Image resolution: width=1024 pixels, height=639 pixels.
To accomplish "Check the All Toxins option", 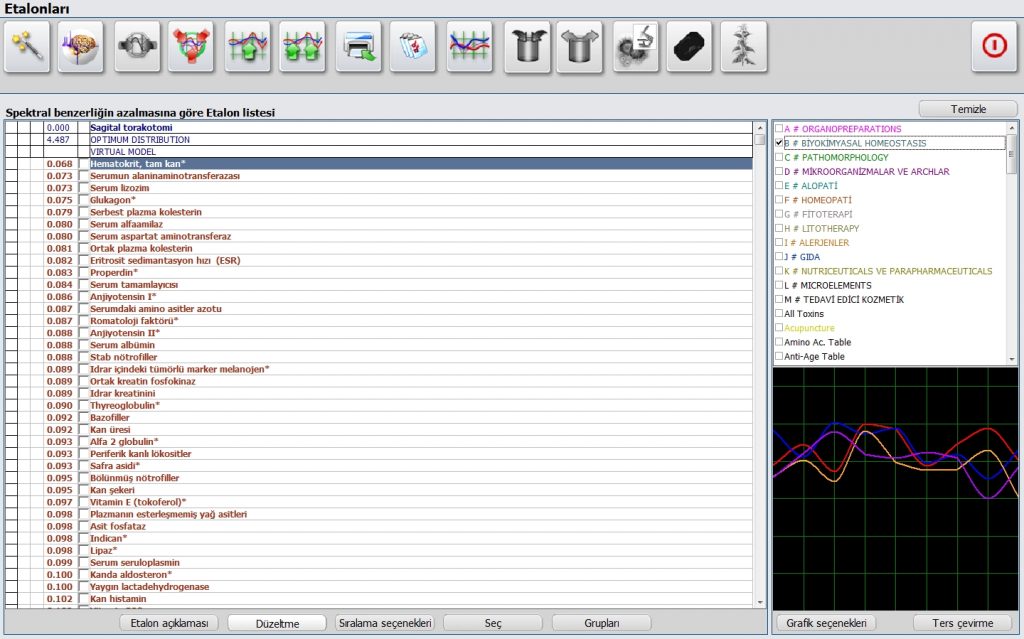I will pyautogui.click(x=779, y=314).
